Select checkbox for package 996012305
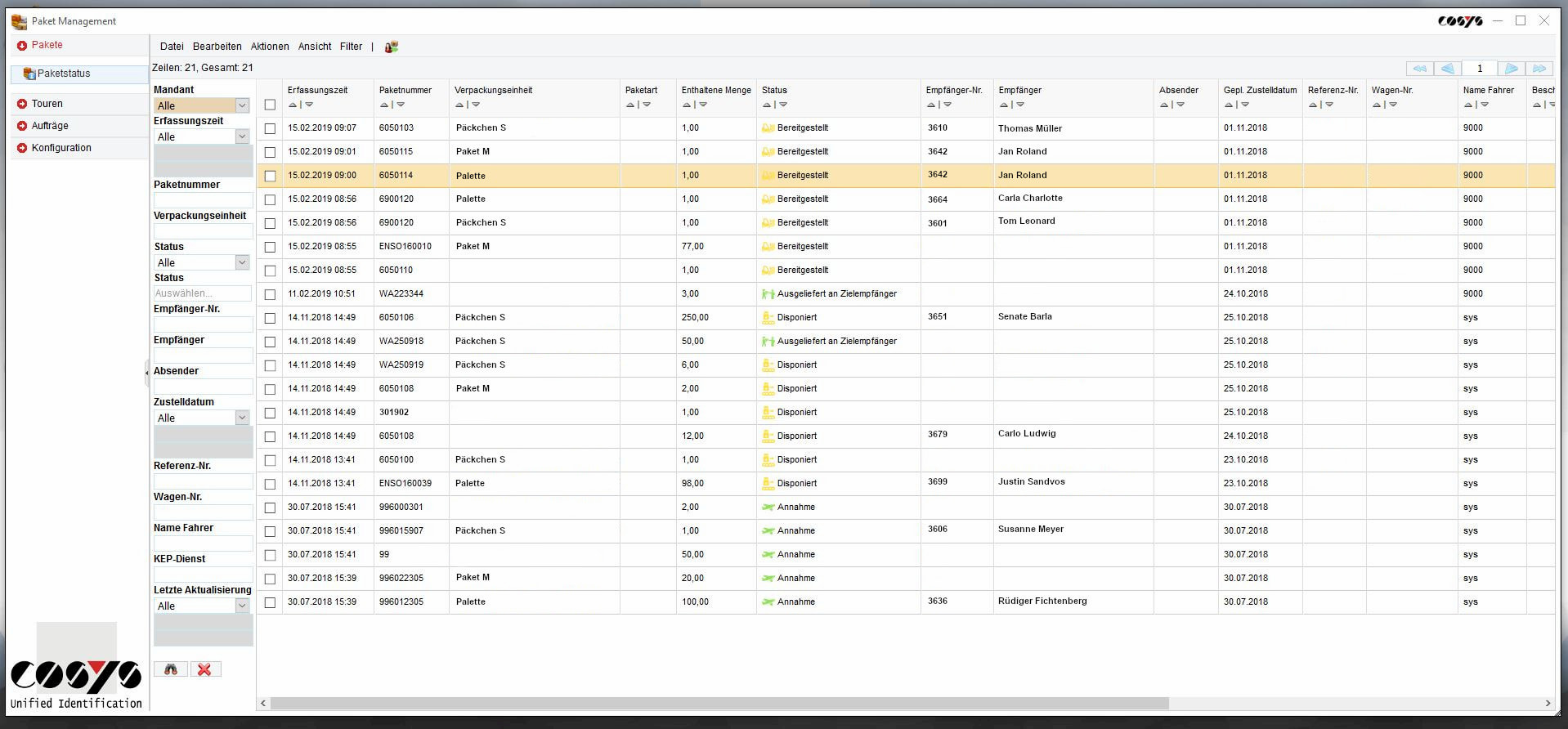This screenshot has width=1568, height=729. (270, 602)
